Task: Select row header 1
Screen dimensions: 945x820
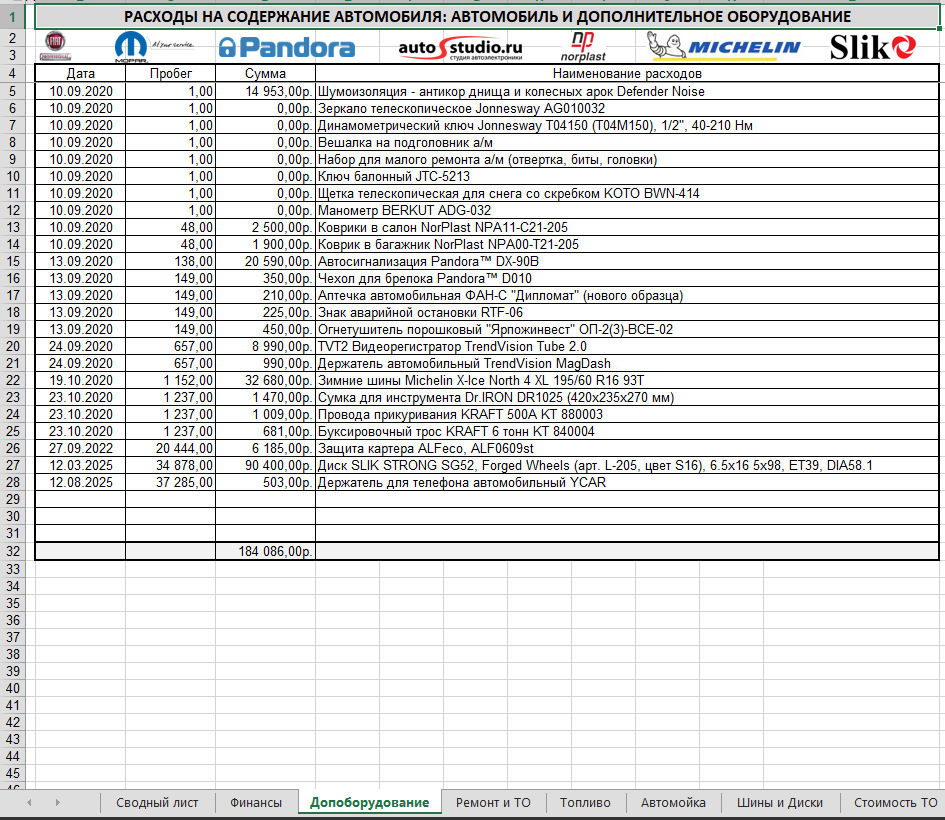Action: [x=12, y=17]
